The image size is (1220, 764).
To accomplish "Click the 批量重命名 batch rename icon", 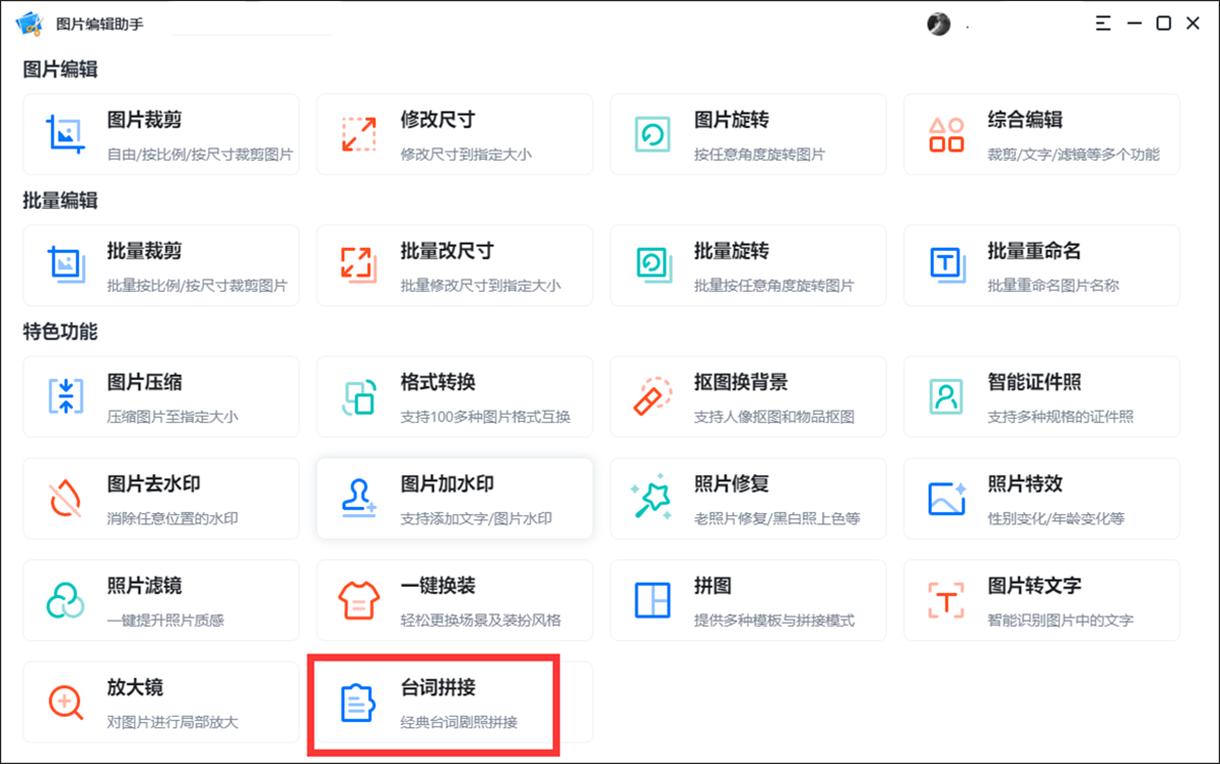I will click(945, 265).
